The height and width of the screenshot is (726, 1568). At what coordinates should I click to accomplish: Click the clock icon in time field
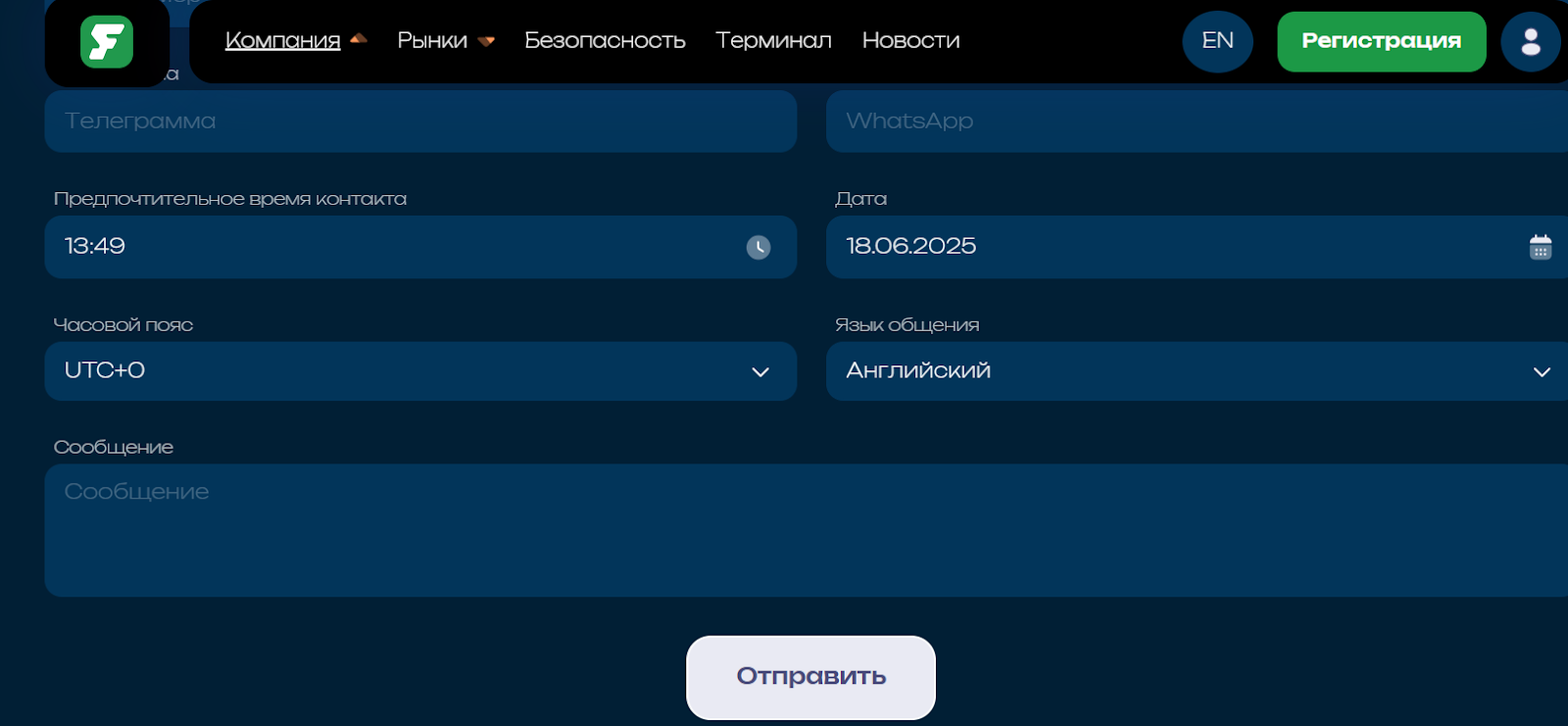[x=759, y=247]
